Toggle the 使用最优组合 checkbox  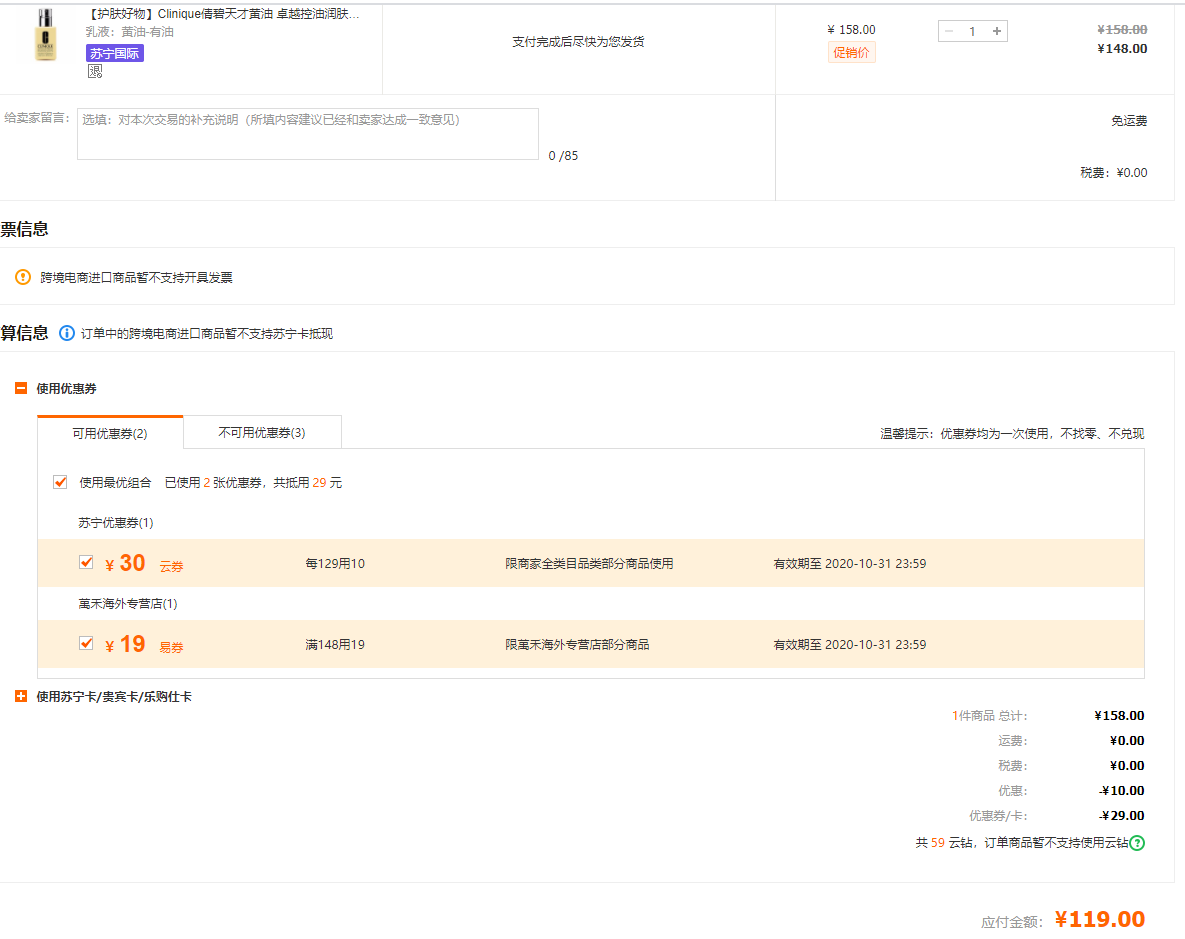coord(60,482)
